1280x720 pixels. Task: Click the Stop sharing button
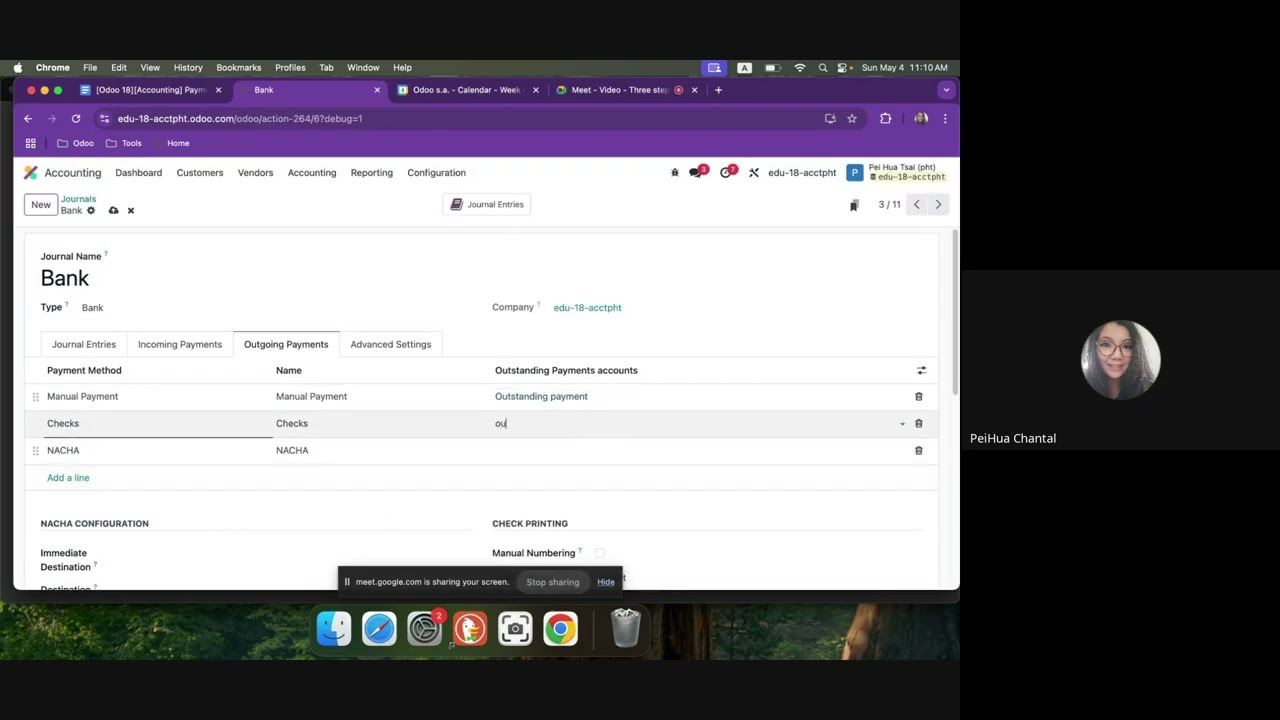coord(553,582)
